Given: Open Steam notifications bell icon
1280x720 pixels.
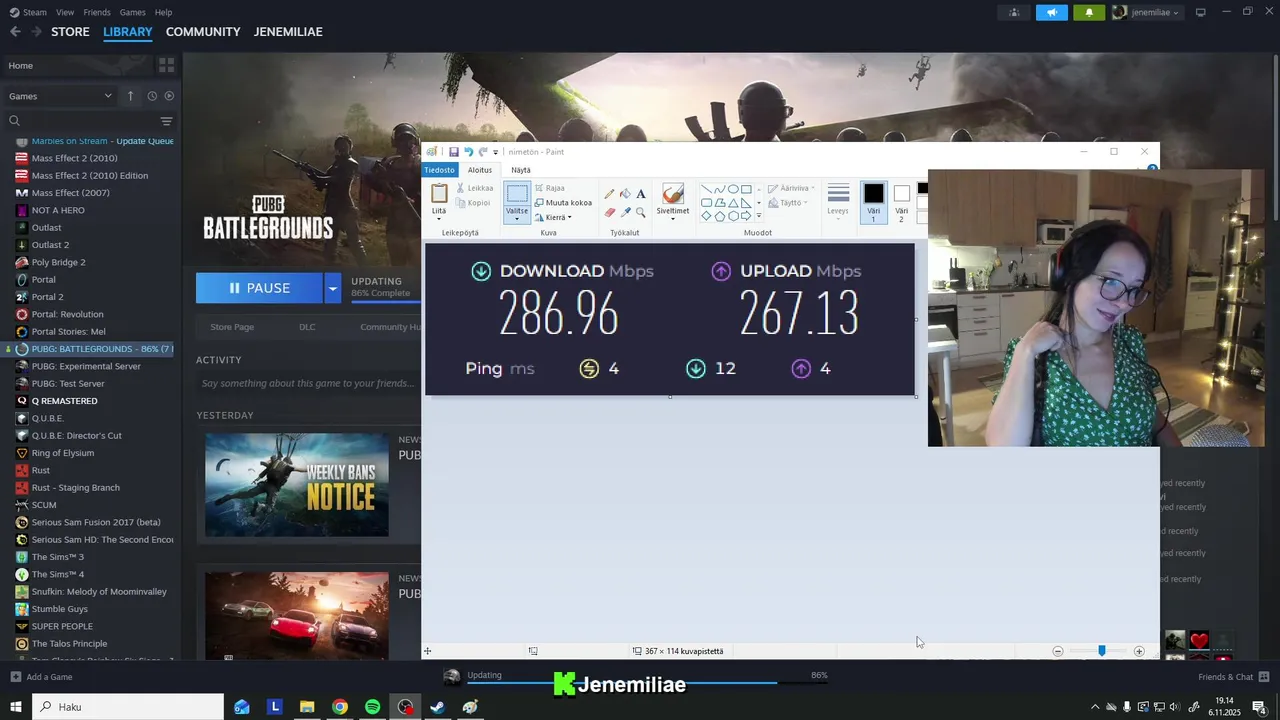Looking at the screenshot, I should point(1089,12).
